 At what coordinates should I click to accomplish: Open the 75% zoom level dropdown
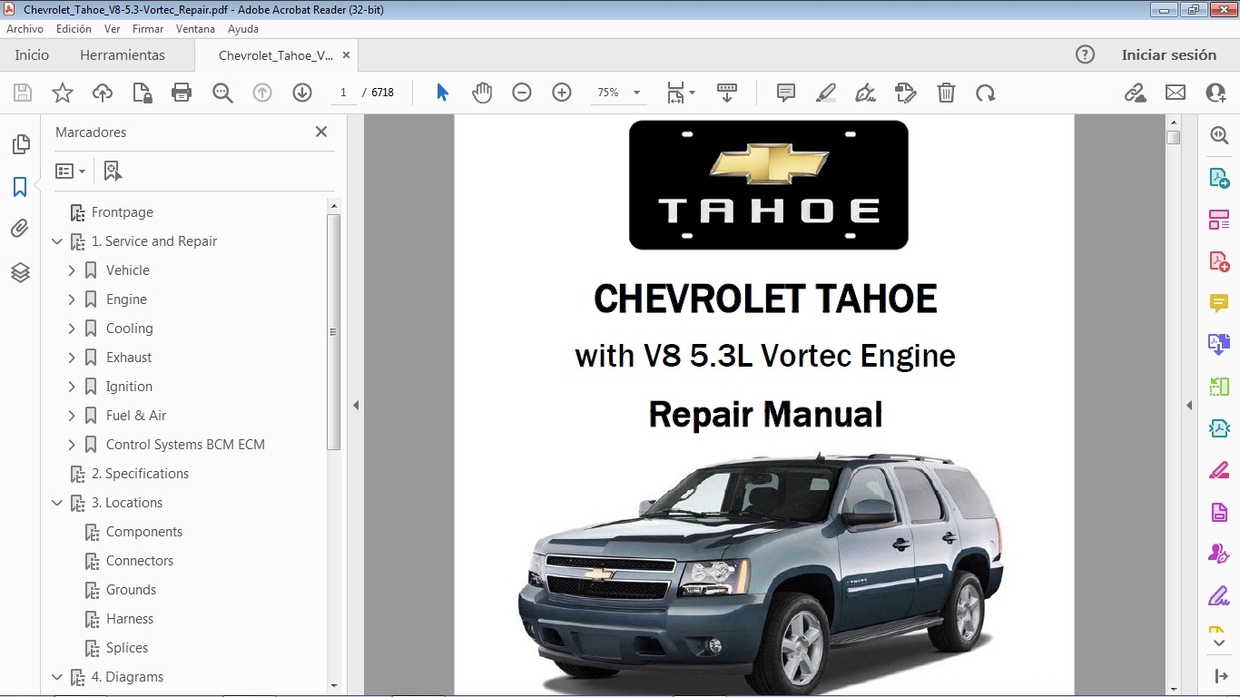click(x=637, y=92)
